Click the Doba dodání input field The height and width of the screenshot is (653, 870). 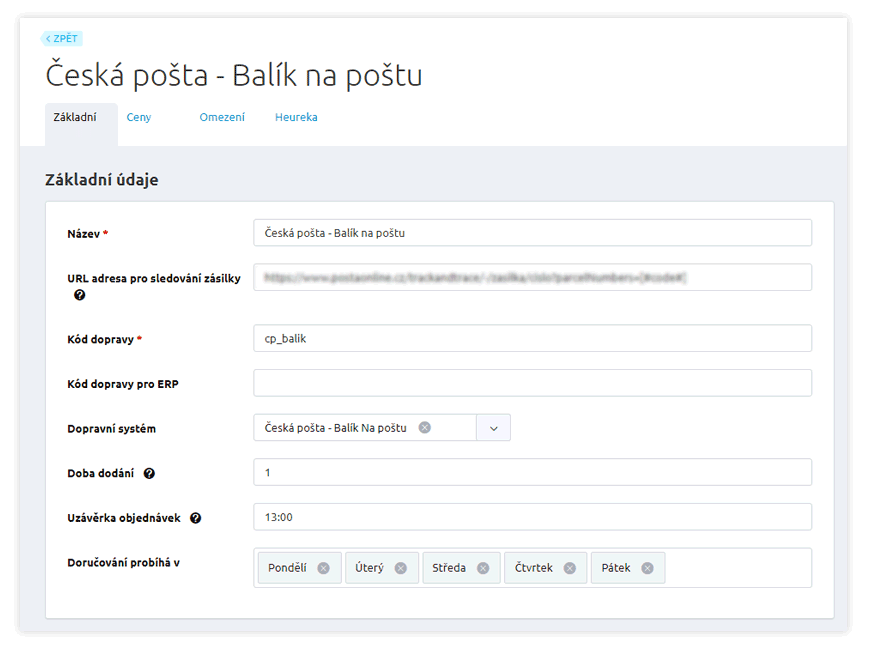click(533, 472)
